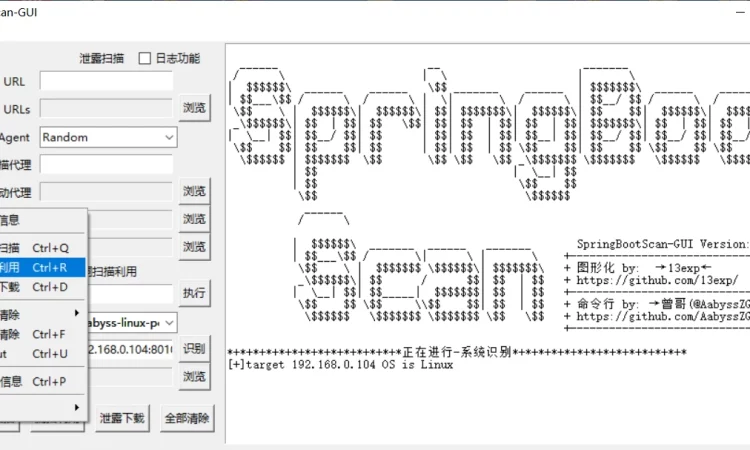Select 清除 Ctrl+F menu entry
This screenshot has width=750, height=450.
point(42,334)
